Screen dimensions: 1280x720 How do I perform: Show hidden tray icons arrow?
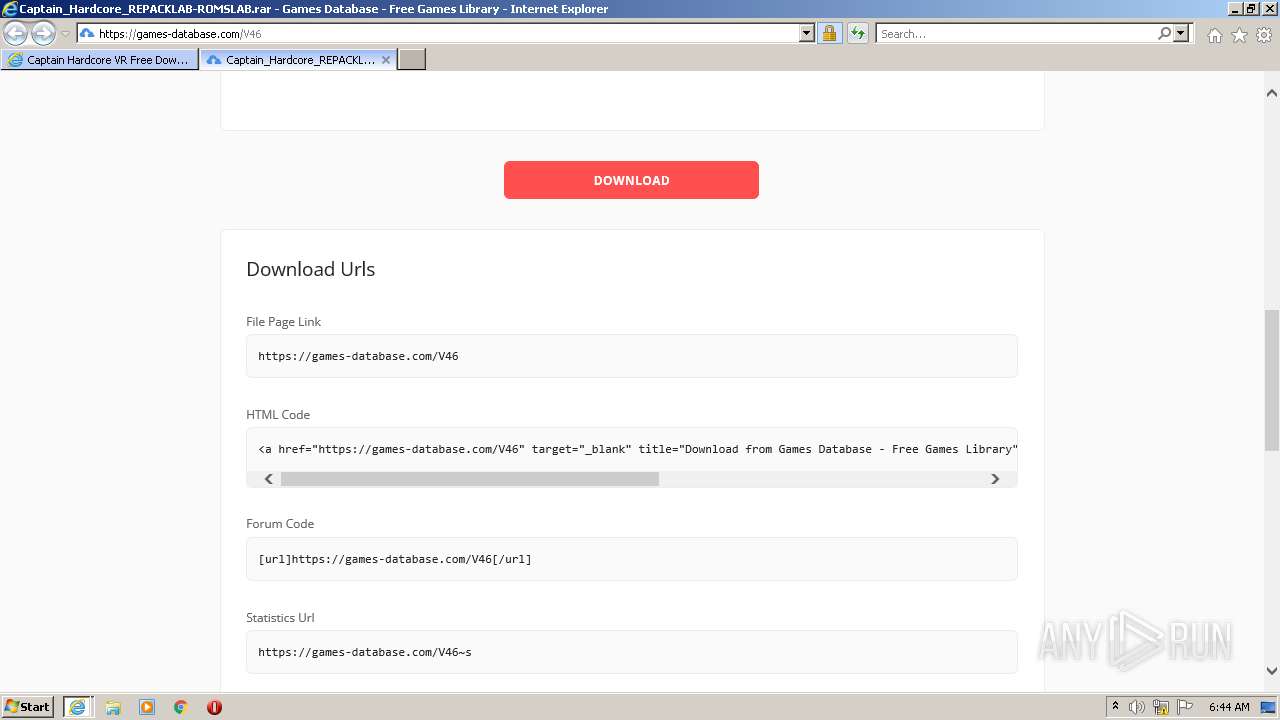[x=1115, y=707]
